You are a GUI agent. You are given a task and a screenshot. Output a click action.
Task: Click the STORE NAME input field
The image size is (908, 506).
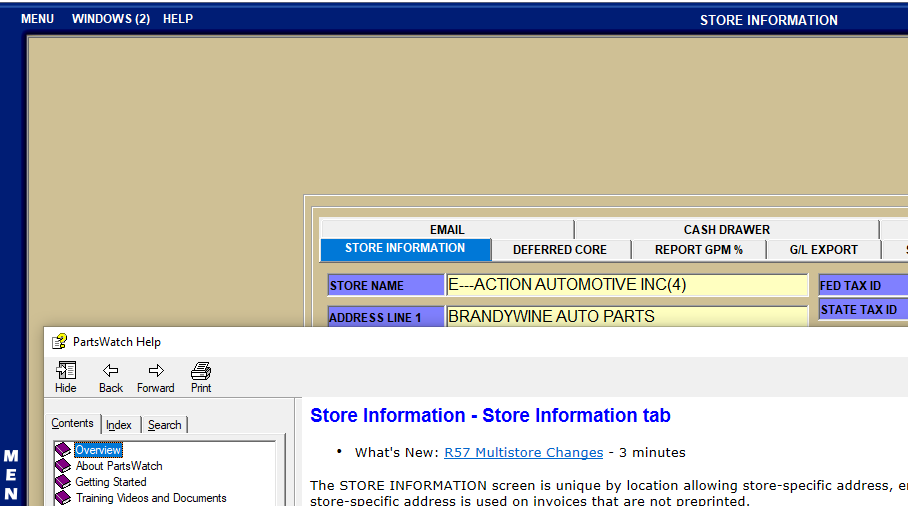627,285
